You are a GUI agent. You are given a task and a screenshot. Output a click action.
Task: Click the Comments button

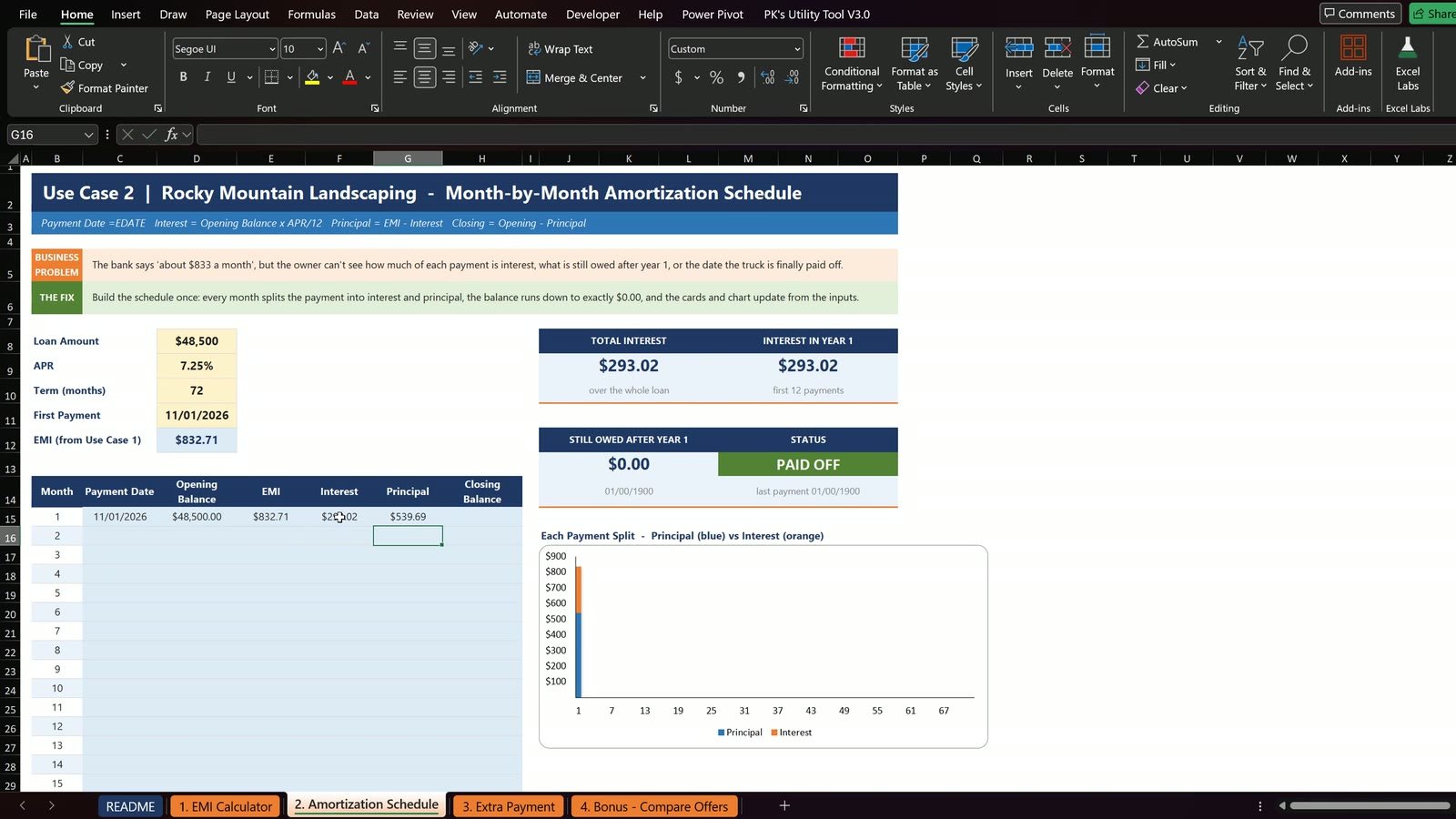[x=1360, y=14]
